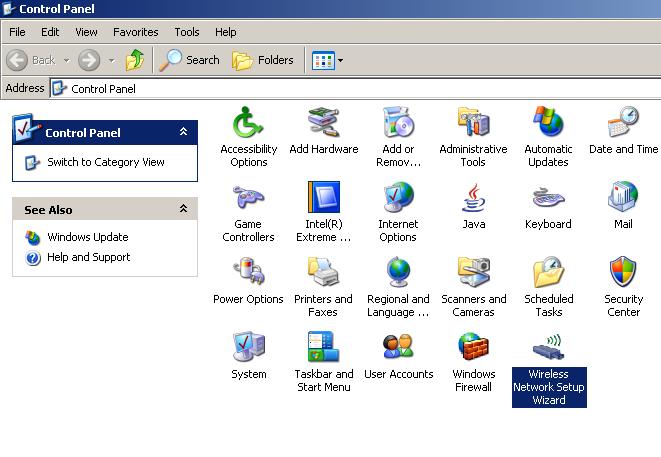Open the Edit menu
661x457 pixels.
click(50, 32)
